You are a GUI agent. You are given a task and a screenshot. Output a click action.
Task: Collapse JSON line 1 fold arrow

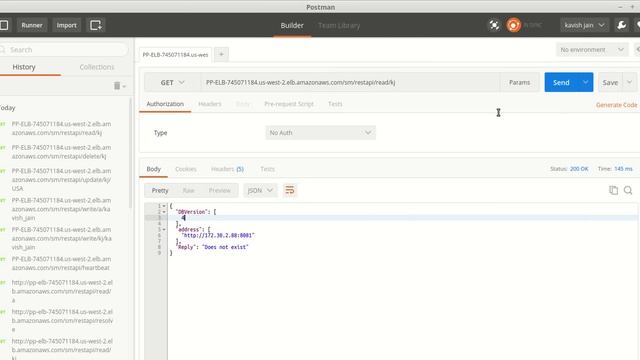164,206
